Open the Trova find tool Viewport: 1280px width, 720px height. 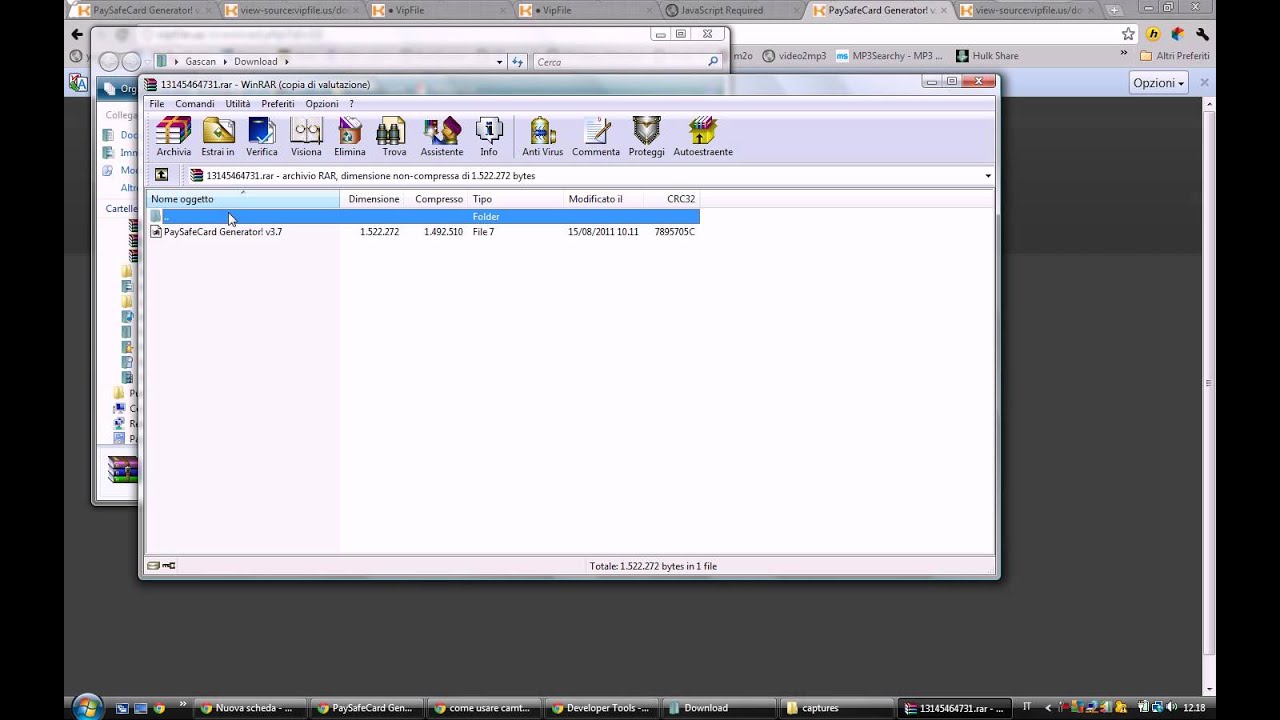click(394, 137)
